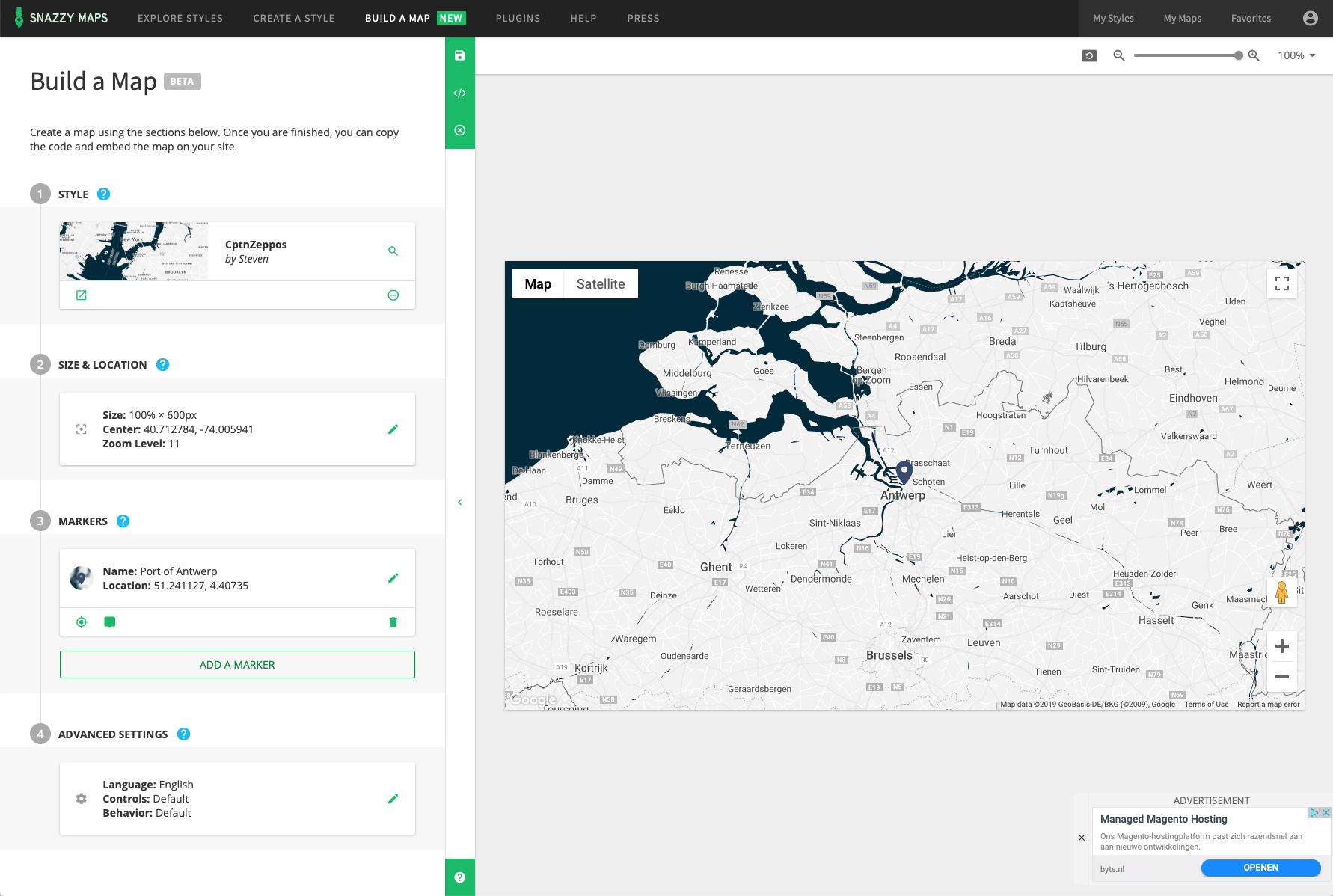
Task: Open My Styles
Action: tap(1113, 18)
